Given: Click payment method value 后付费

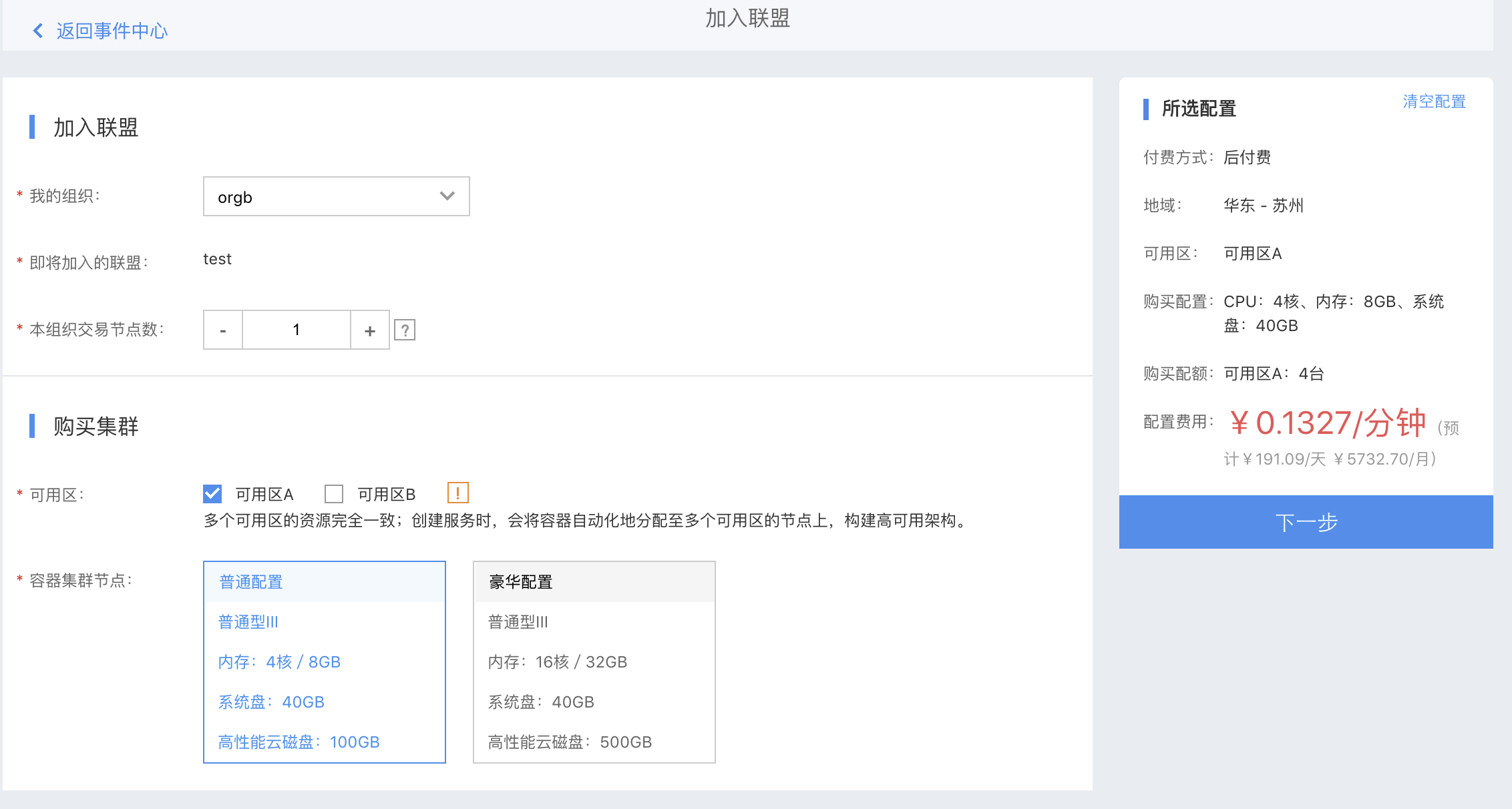Looking at the screenshot, I should [1248, 158].
